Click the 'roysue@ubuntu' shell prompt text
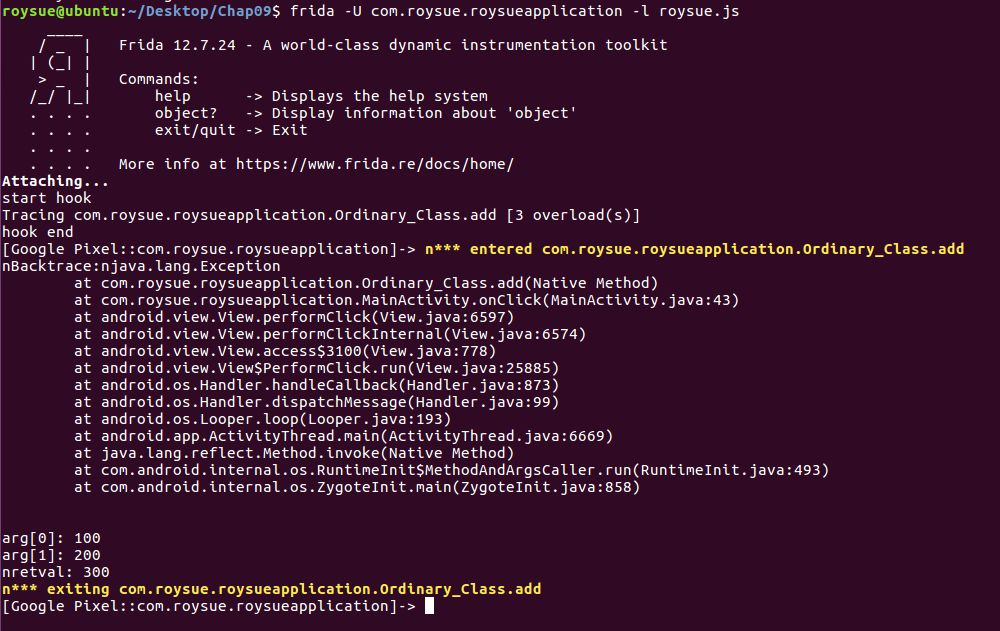1000x631 pixels. [55, 11]
